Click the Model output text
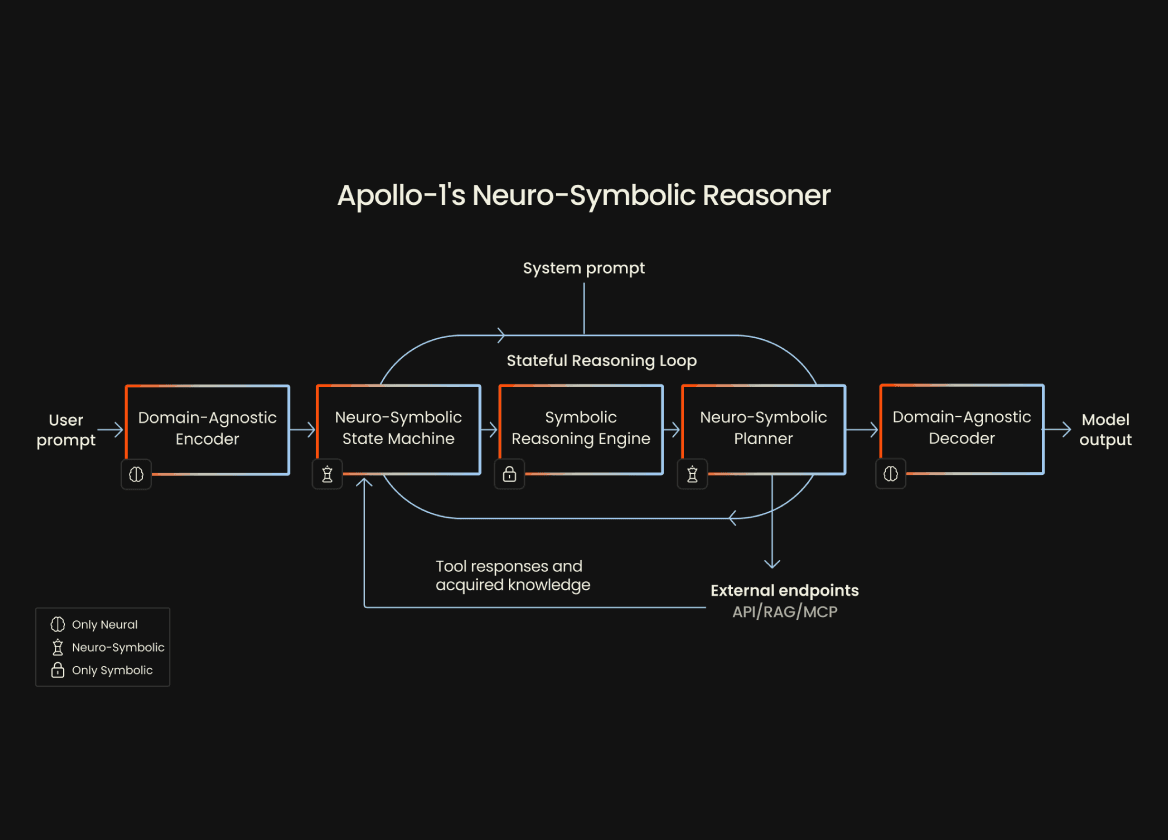 [1105, 430]
